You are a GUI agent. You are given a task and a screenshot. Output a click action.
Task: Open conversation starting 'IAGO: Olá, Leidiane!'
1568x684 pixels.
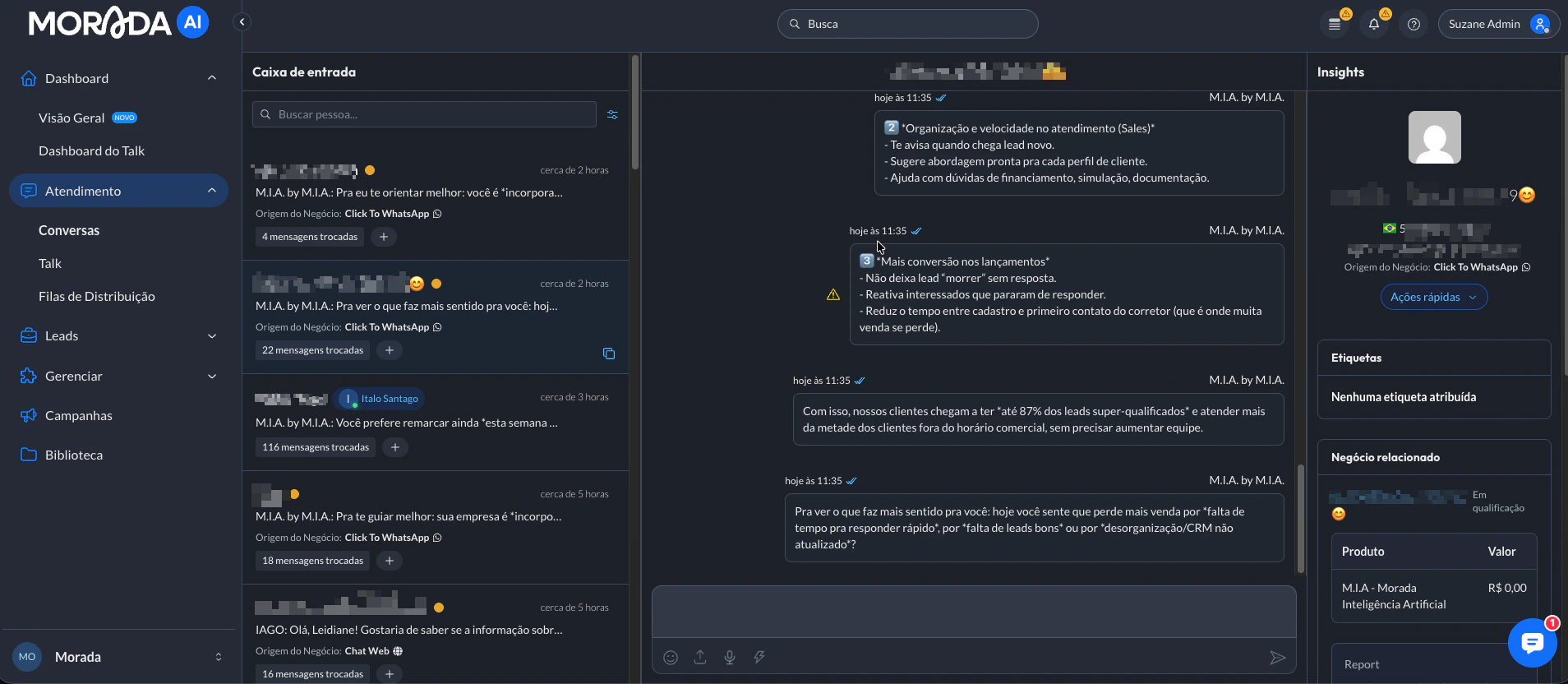pyautogui.click(x=436, y=634)
